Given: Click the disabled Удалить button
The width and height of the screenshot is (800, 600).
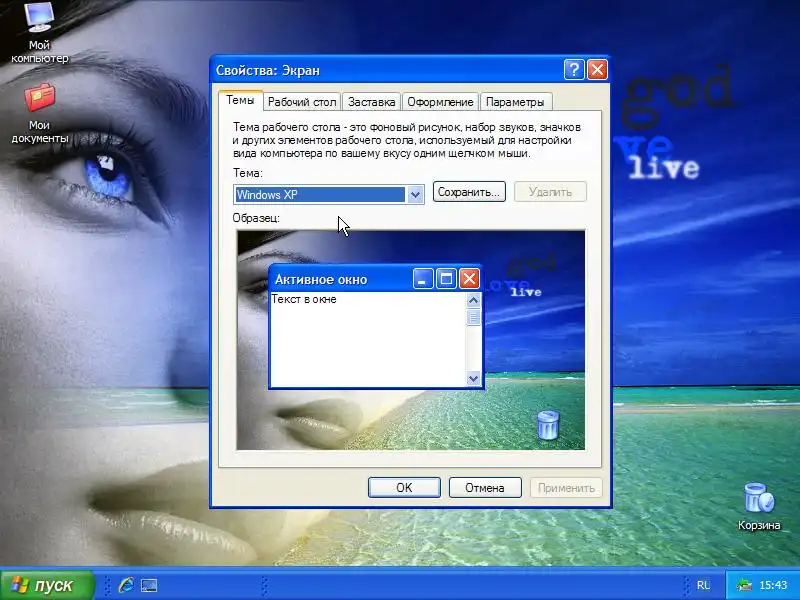Looking at the screenshot, I should click(550, 192).
